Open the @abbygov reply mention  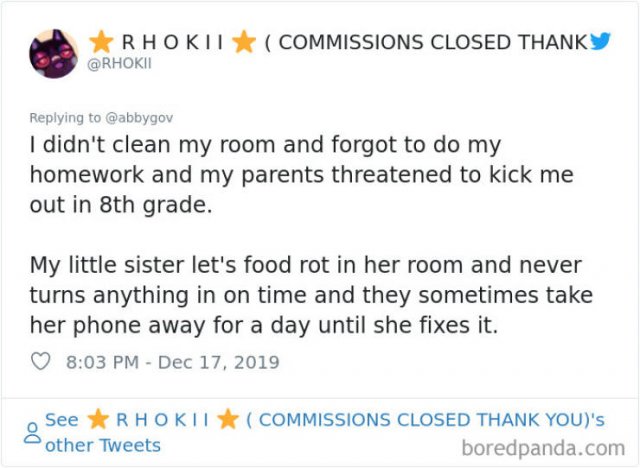pyautogui.click(x=139, y=118)
